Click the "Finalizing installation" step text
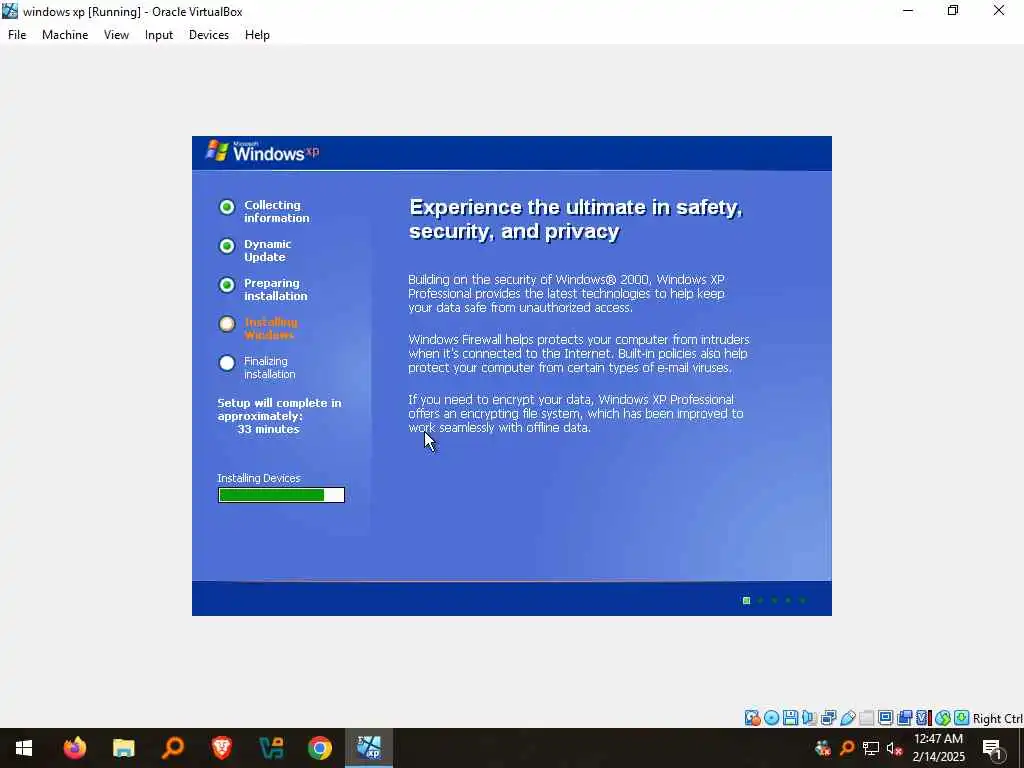The image size is (1024, 768). click(269, 368)
